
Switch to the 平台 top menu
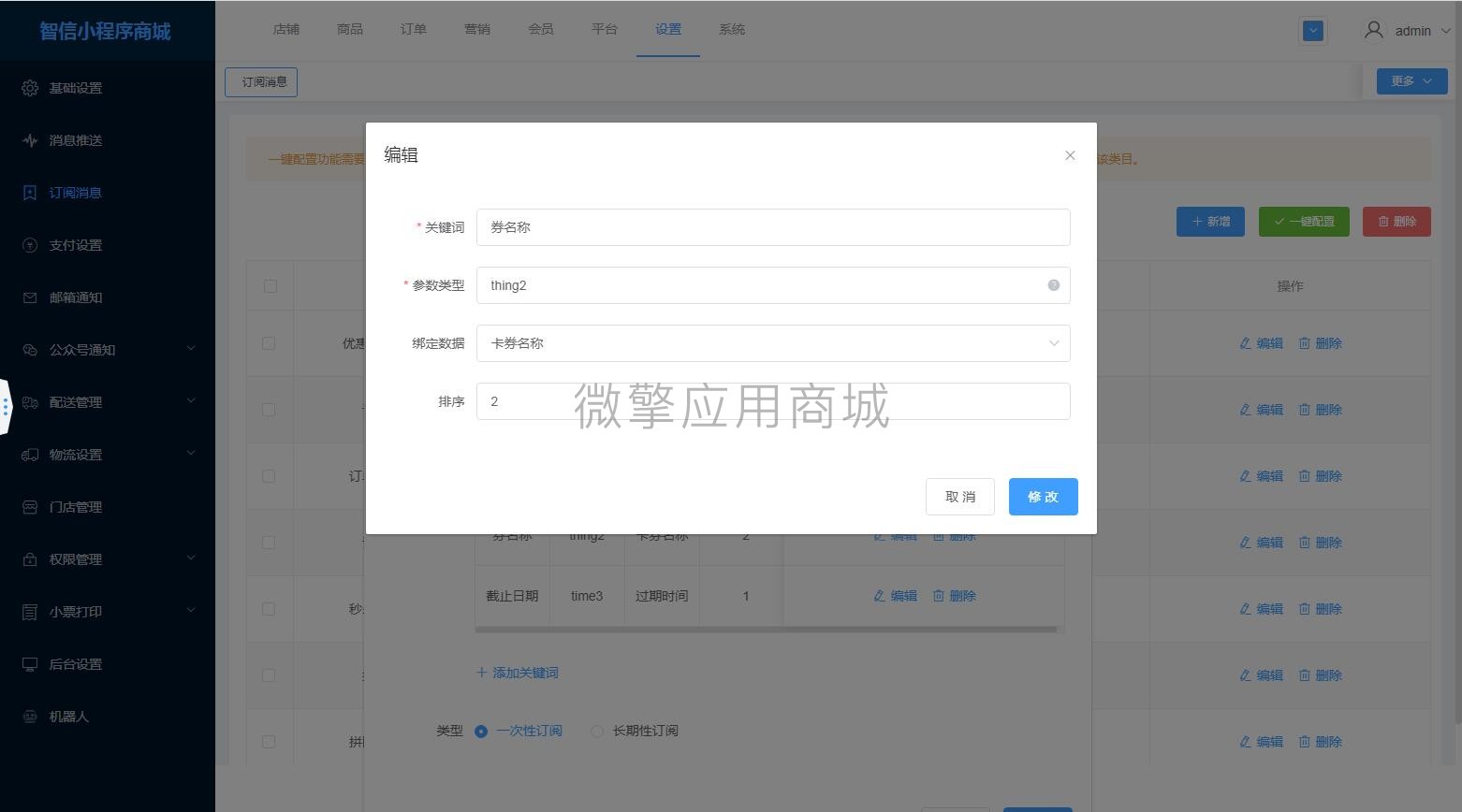[x=605, y=29]
